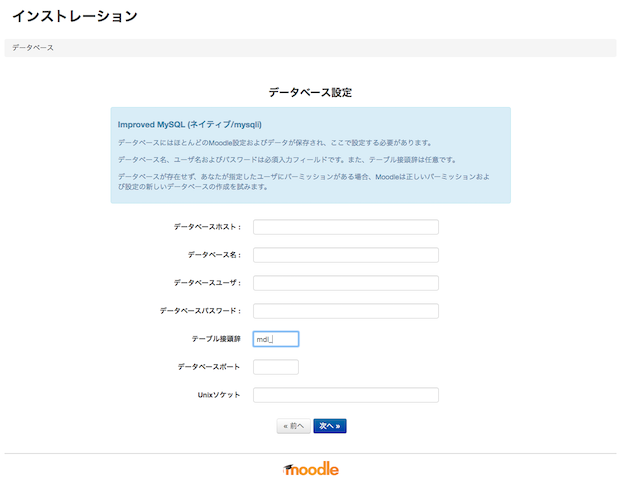The height and width of the screenshot is (484, 619).
Task: Focus the データベースホスト input field
Action: [x=345, y=227]
